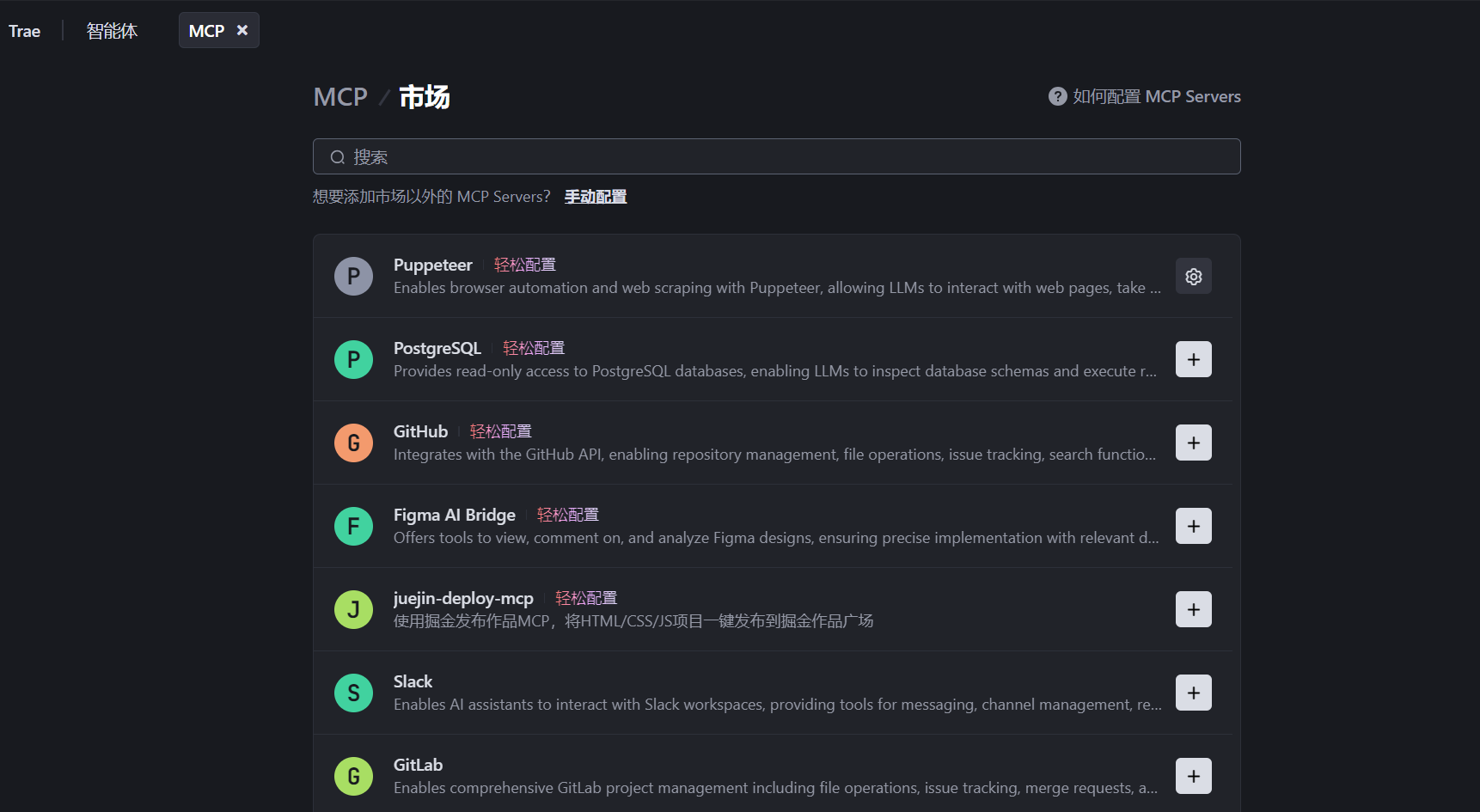This screenshot has height=812, width=1480.
Task: Click the question mark help icon
Action: pos(1056,96)
